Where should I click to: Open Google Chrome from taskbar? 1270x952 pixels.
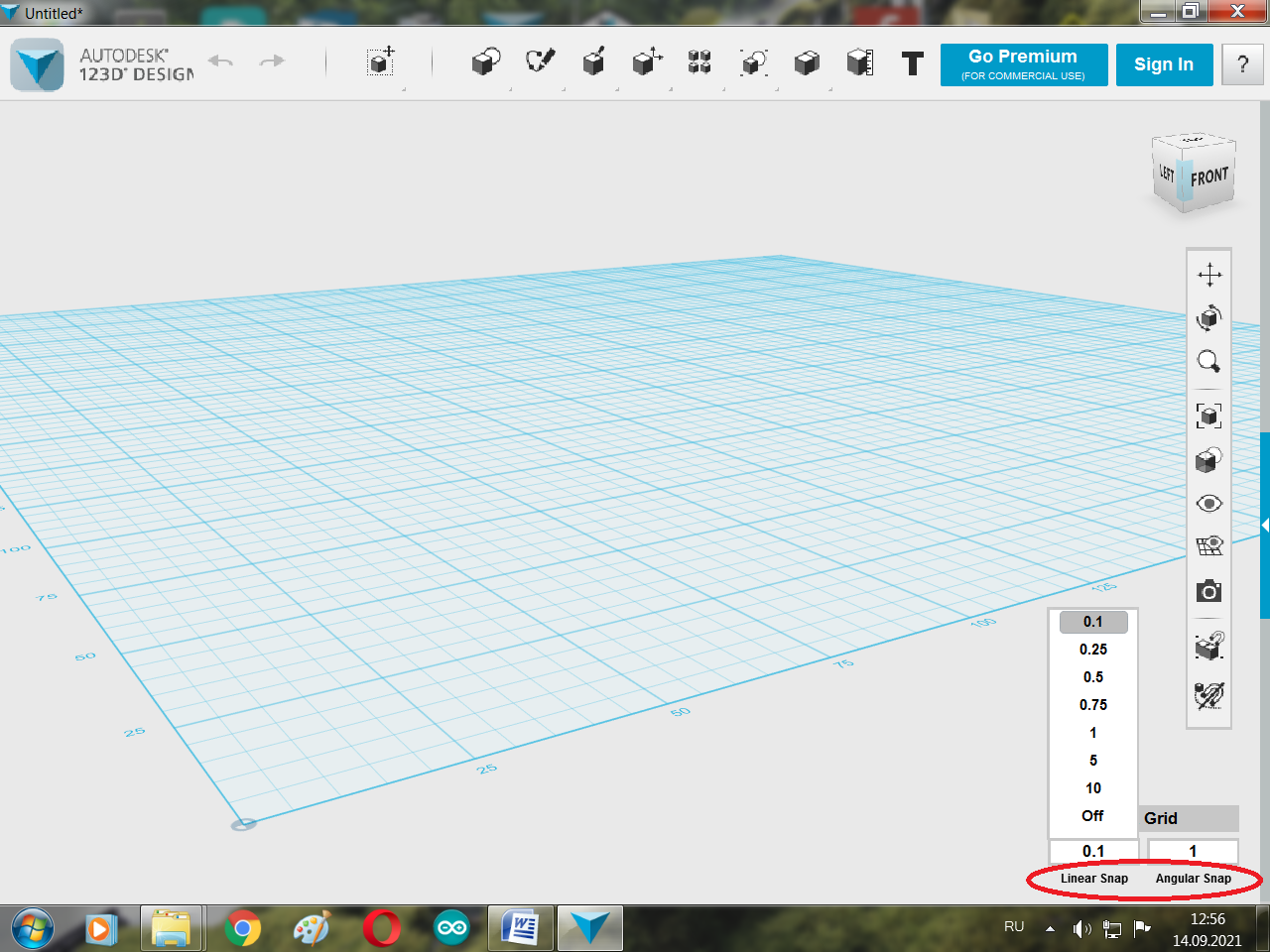tap(242, 929)
